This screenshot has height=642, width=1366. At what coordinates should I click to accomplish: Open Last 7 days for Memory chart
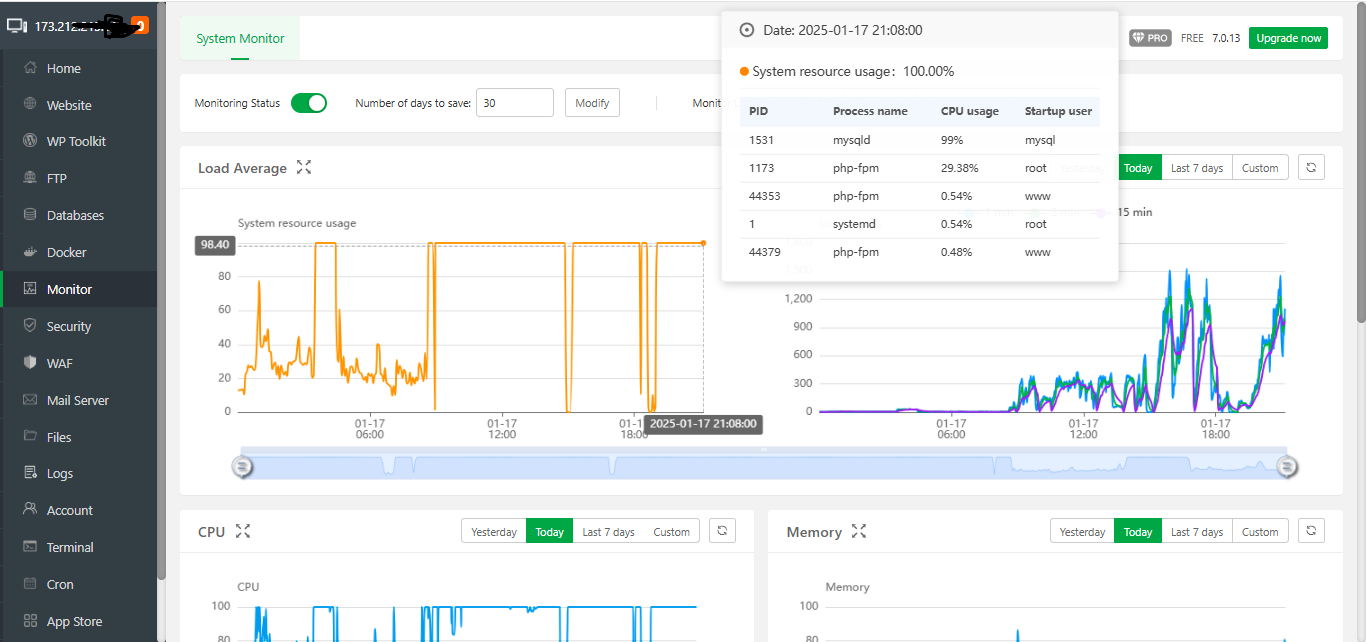pyautogui.click(x=1197, y=532)
